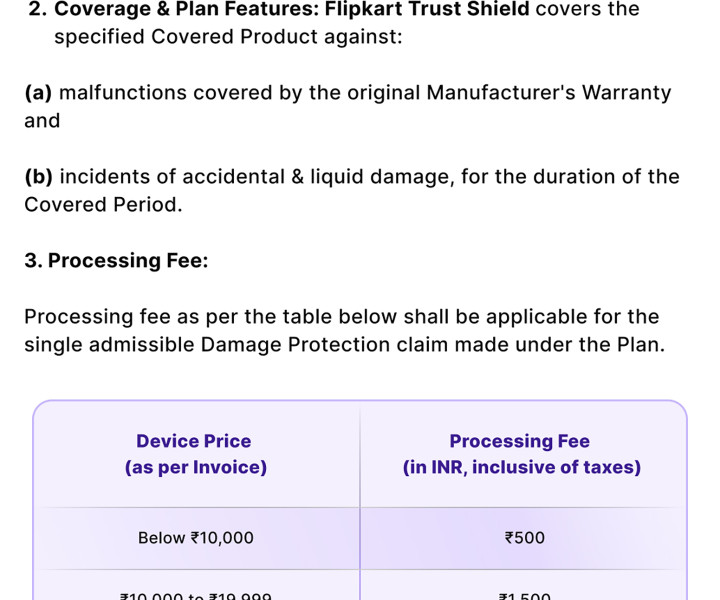The width and height of the screenshot is (720, 600).
Task: Click the "Manufacturer's Warranty" text
Action: click(549, 93)
